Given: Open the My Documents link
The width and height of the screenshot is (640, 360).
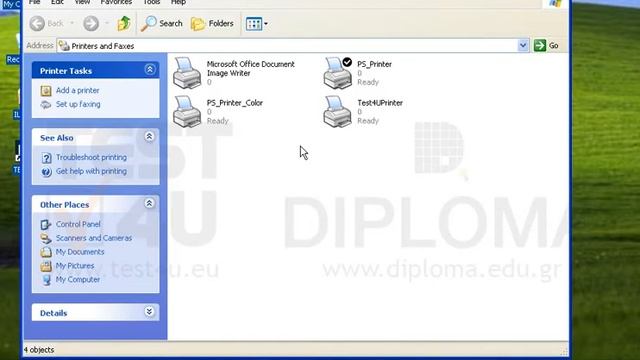Looking at the screenshot, I should coord(80,252).
